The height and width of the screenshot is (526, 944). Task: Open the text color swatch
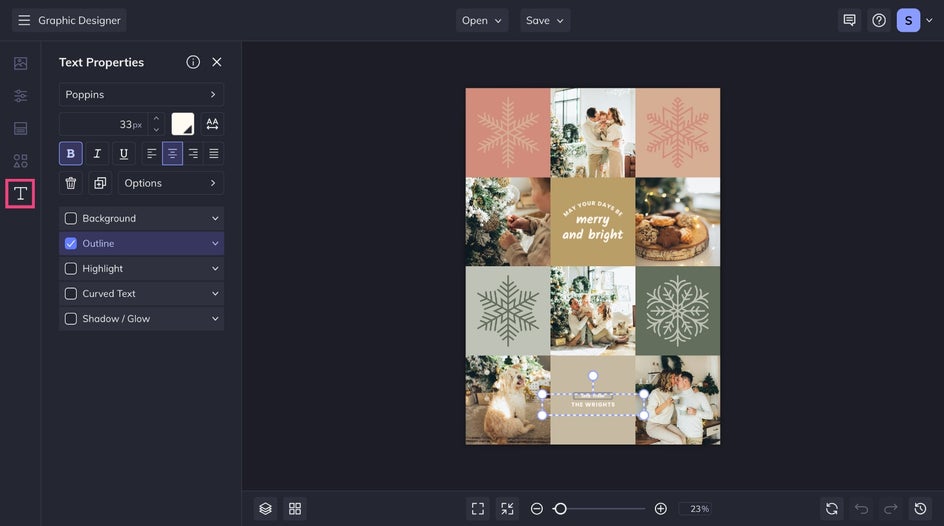click(182, 124)
